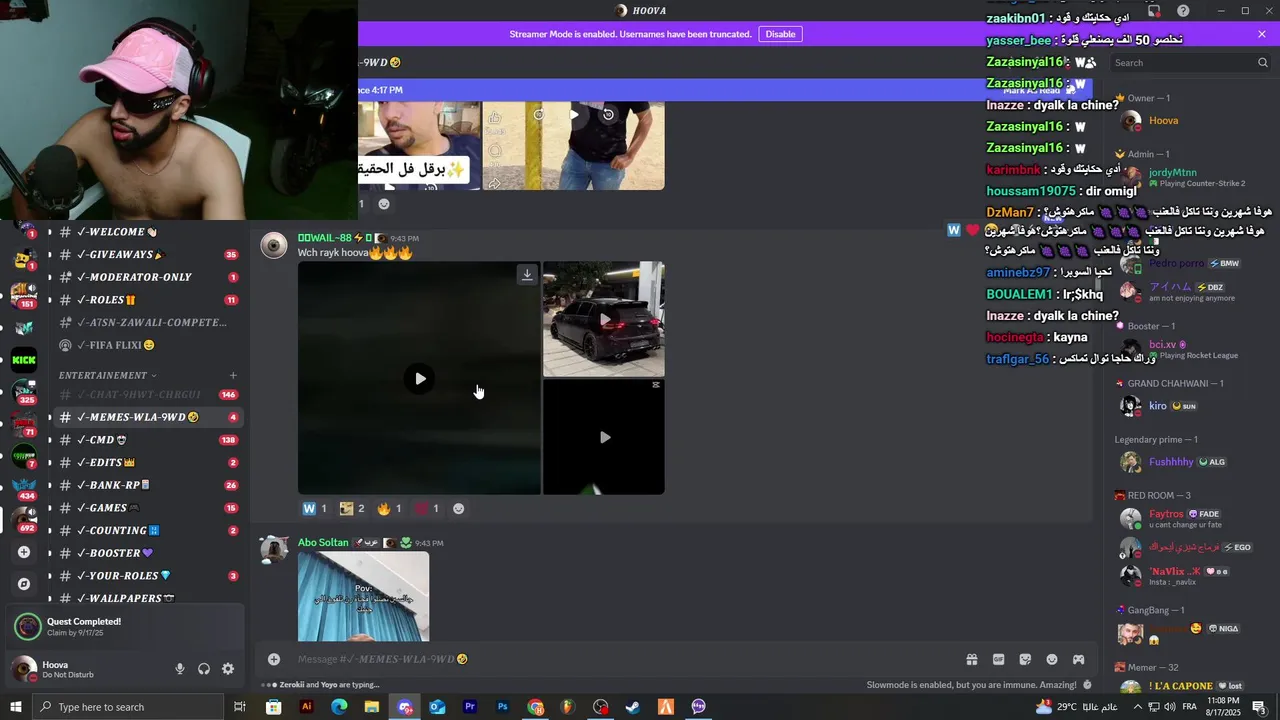Image resolution: width=1280 pixels, height=720 pixels.
Task: Open Fushhhhy's member profile
Action: point(1190,462)
